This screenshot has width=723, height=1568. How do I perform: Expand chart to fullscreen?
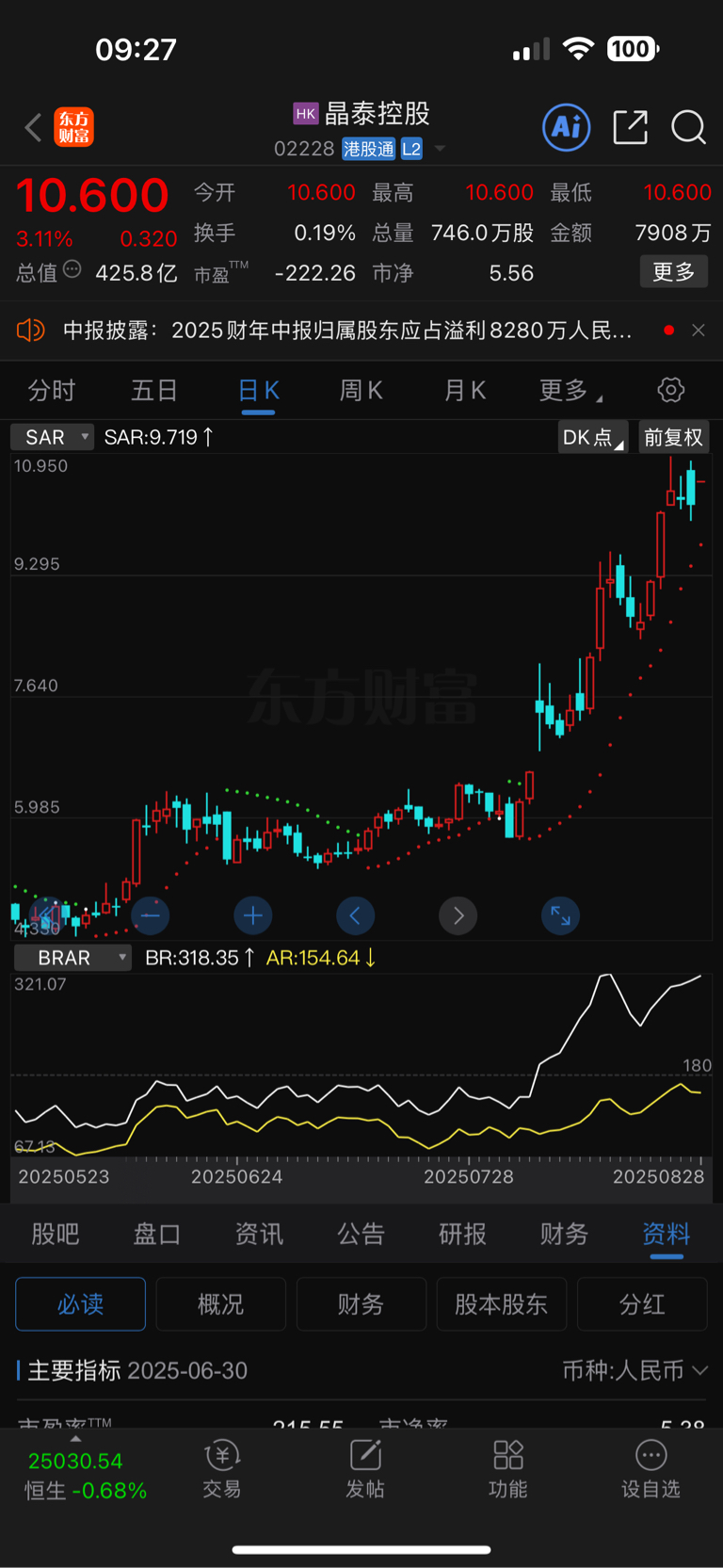coord(560,914)
